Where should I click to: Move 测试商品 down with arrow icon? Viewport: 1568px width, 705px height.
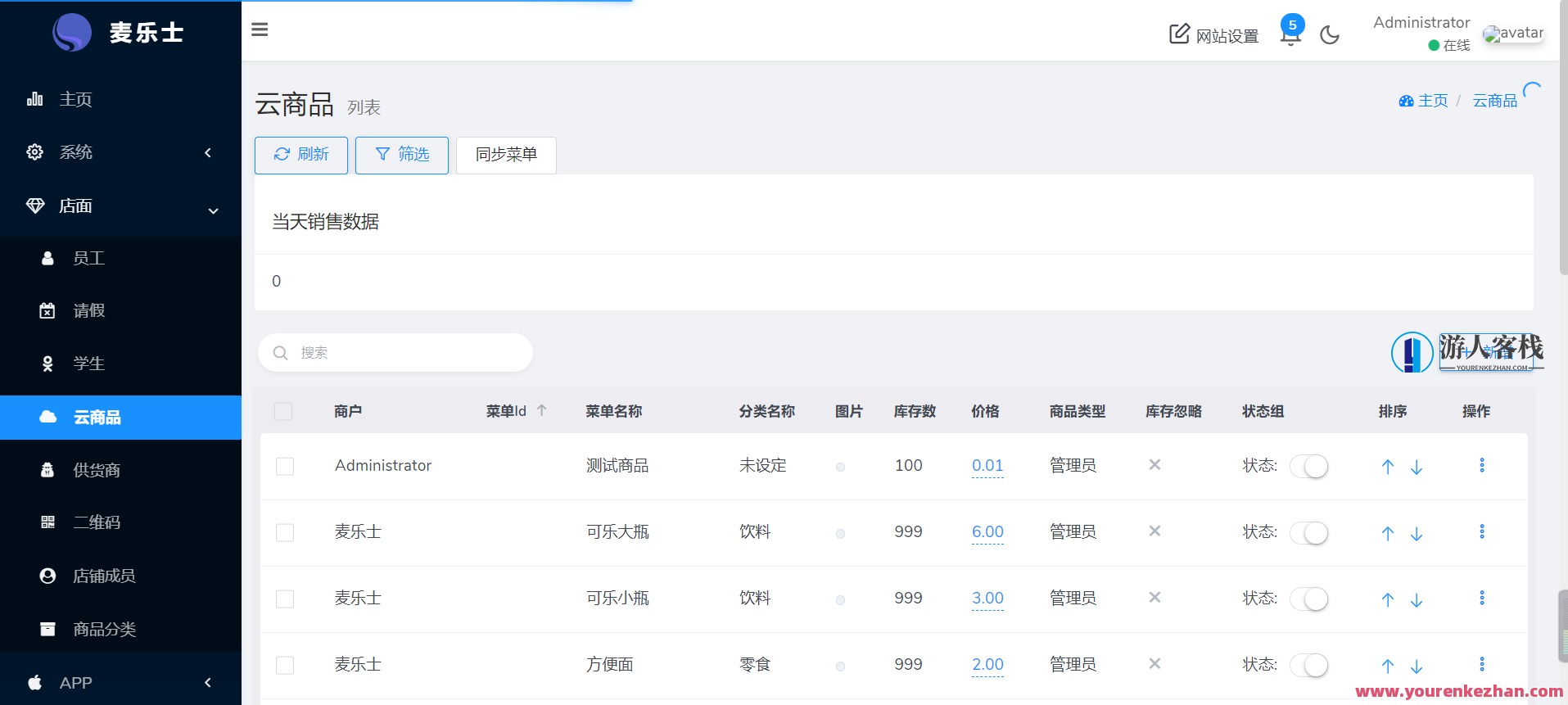tap(1417, 468)
